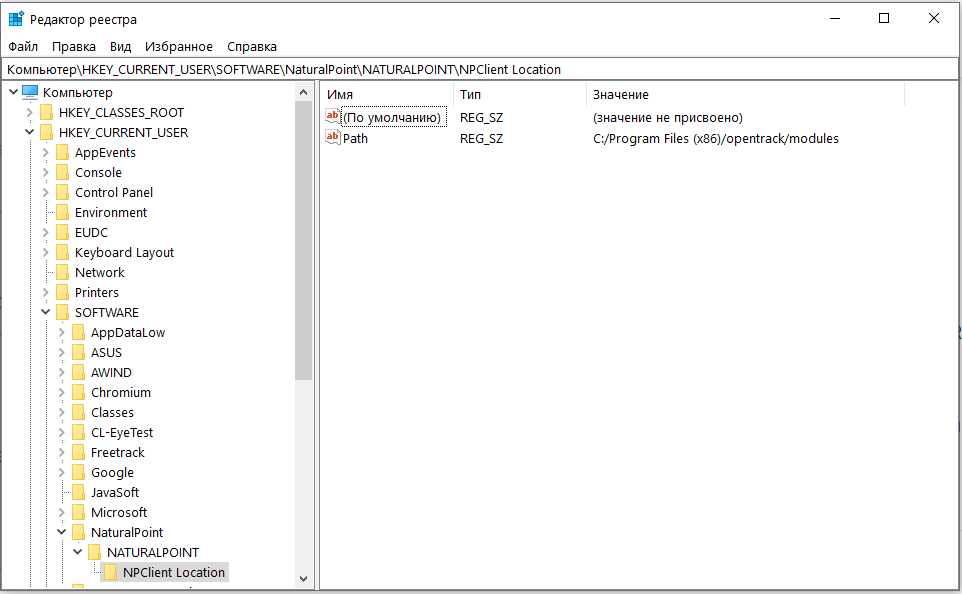The width and height of the screenshot is (962, 594).
Task: Click the string value icon beside Path
Action: click(333, 137)
